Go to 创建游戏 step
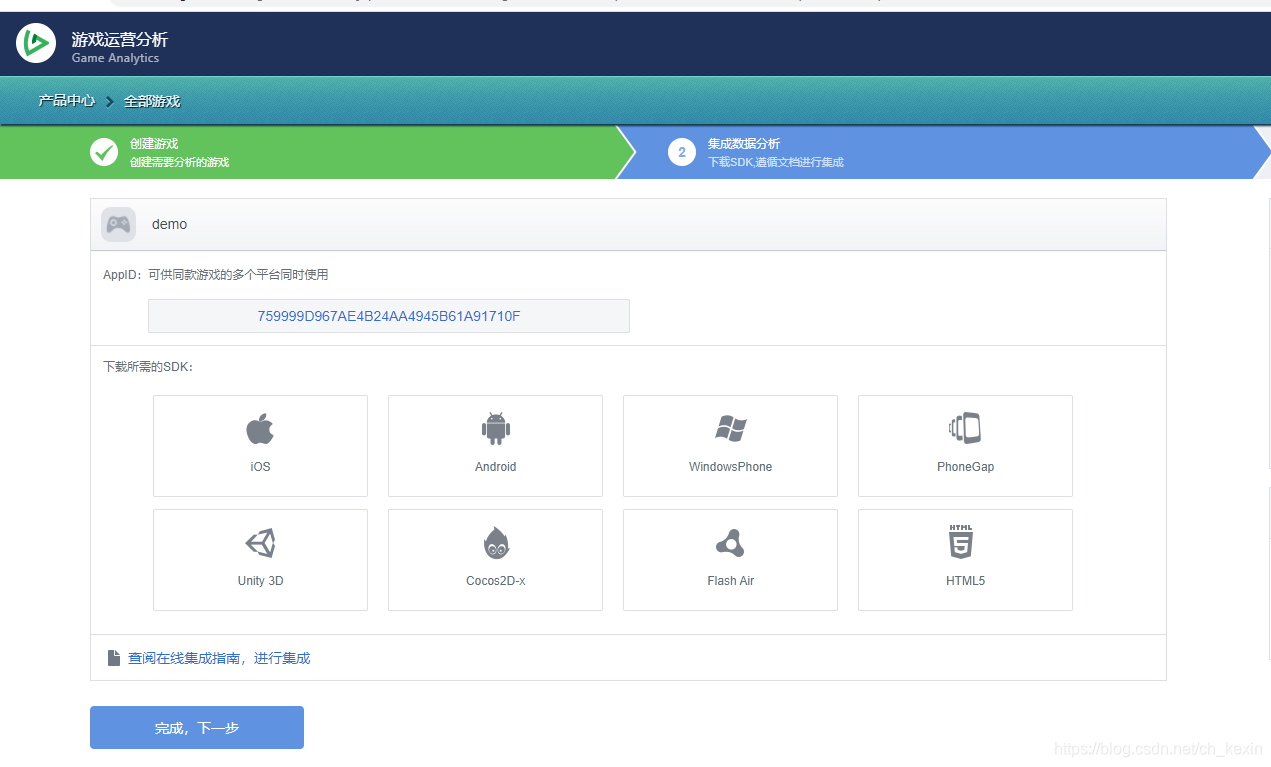 (x=154, y=144)
